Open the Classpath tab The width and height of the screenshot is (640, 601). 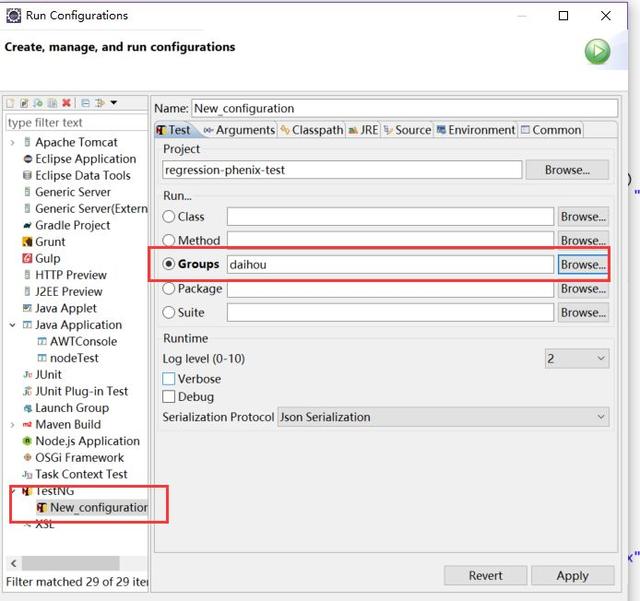(x=312, y=130)
